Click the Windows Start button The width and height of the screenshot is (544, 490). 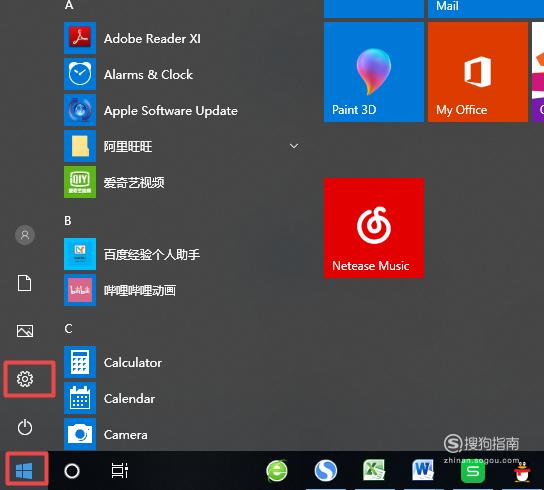24,471
